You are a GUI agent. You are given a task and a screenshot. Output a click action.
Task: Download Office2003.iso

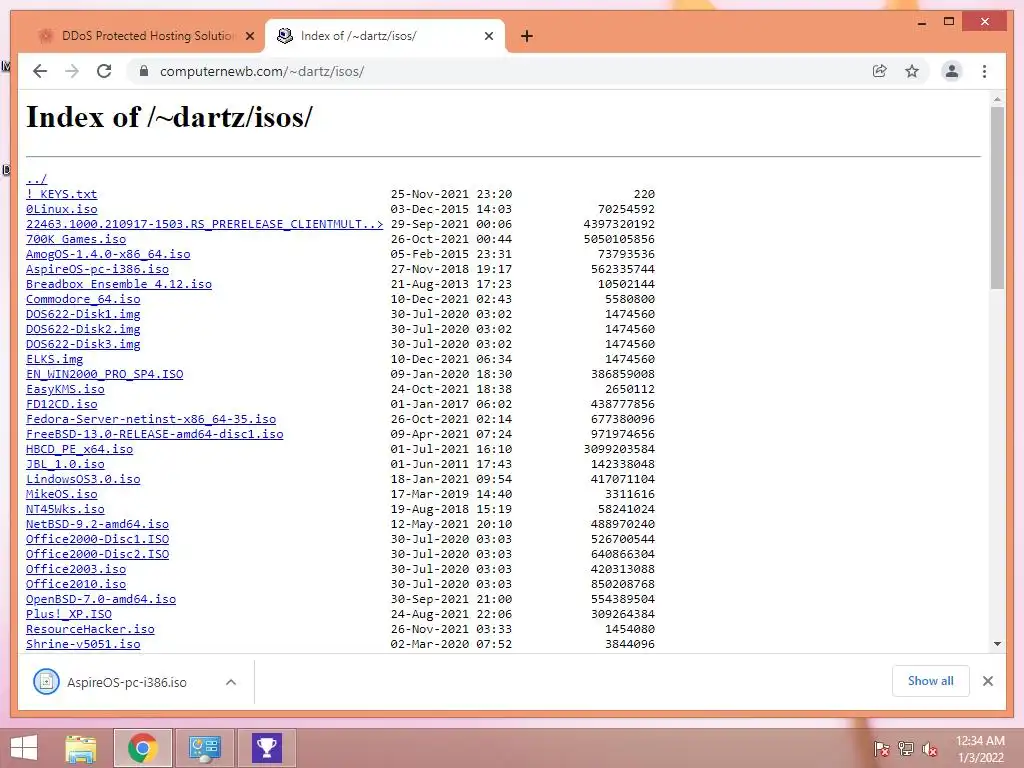(x=76, y=569)
